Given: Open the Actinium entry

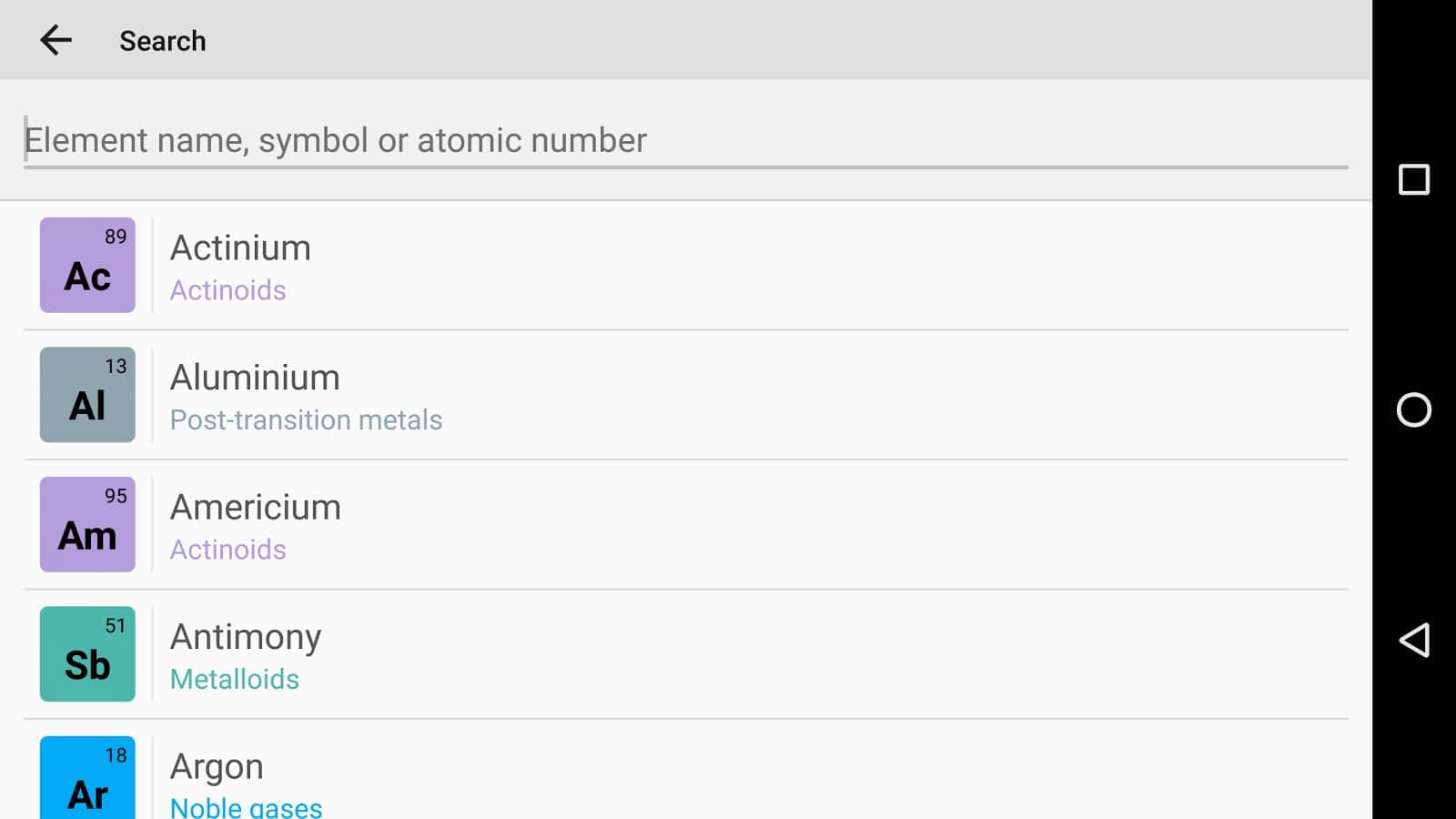Looking at the screenshot, I should coord(240,248).
